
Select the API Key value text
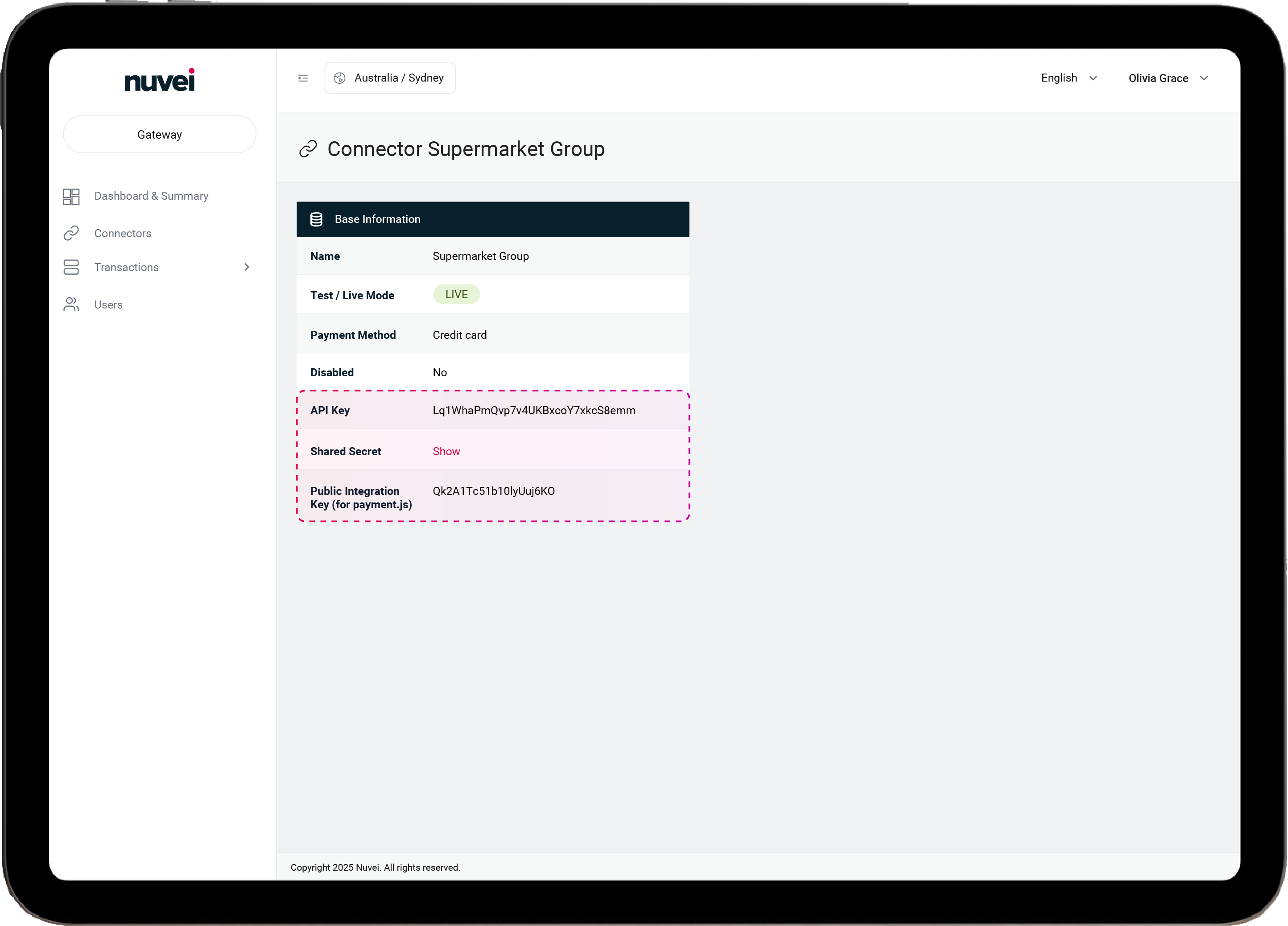[534, 411]
